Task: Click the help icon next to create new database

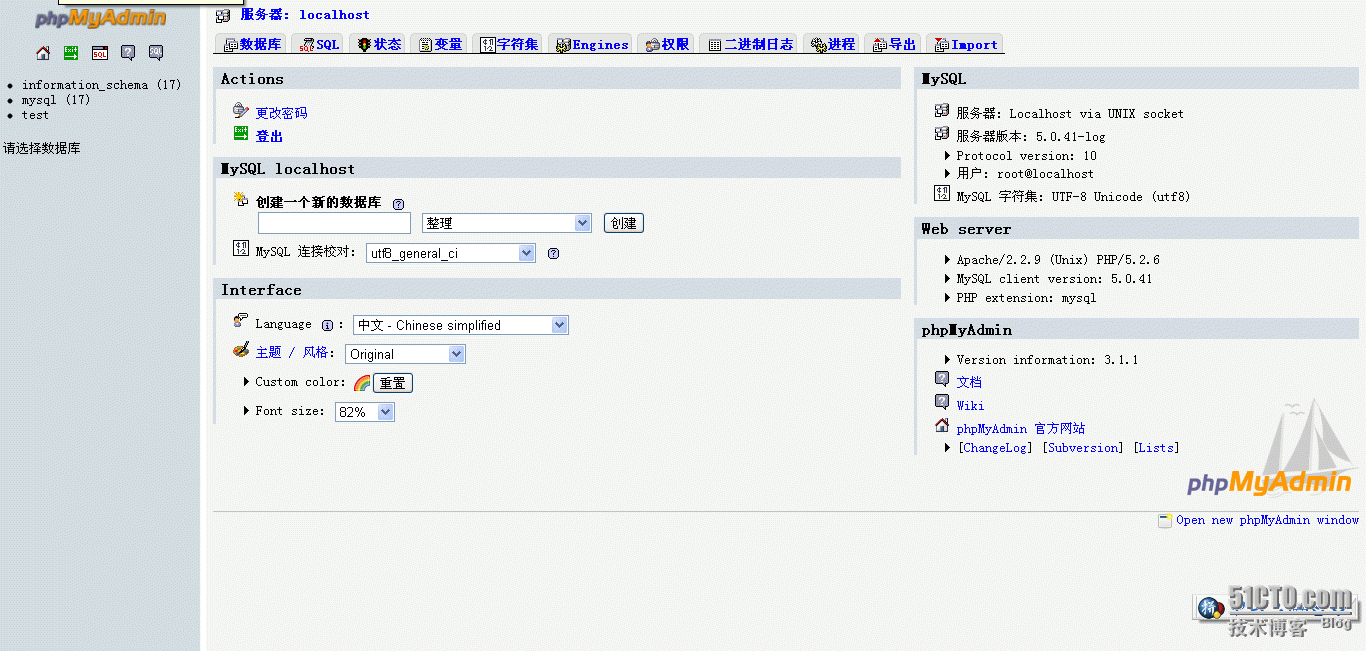Action: pos(398,203)
